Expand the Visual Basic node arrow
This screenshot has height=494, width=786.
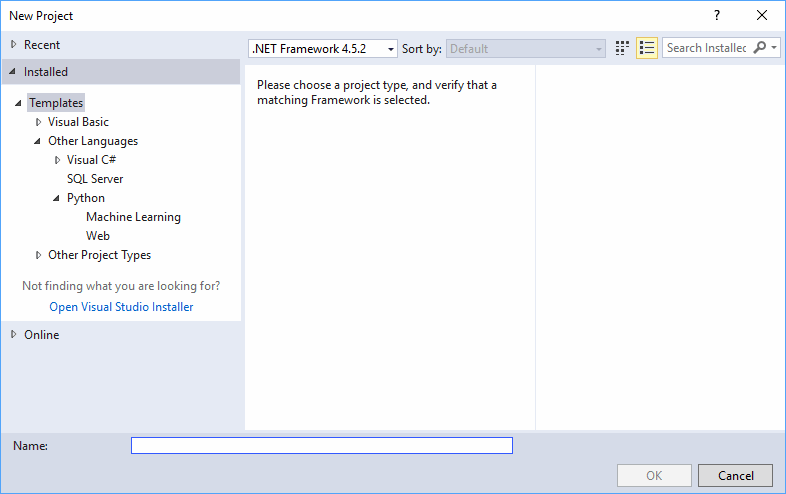pyautogui.click(x=38, y=122)
